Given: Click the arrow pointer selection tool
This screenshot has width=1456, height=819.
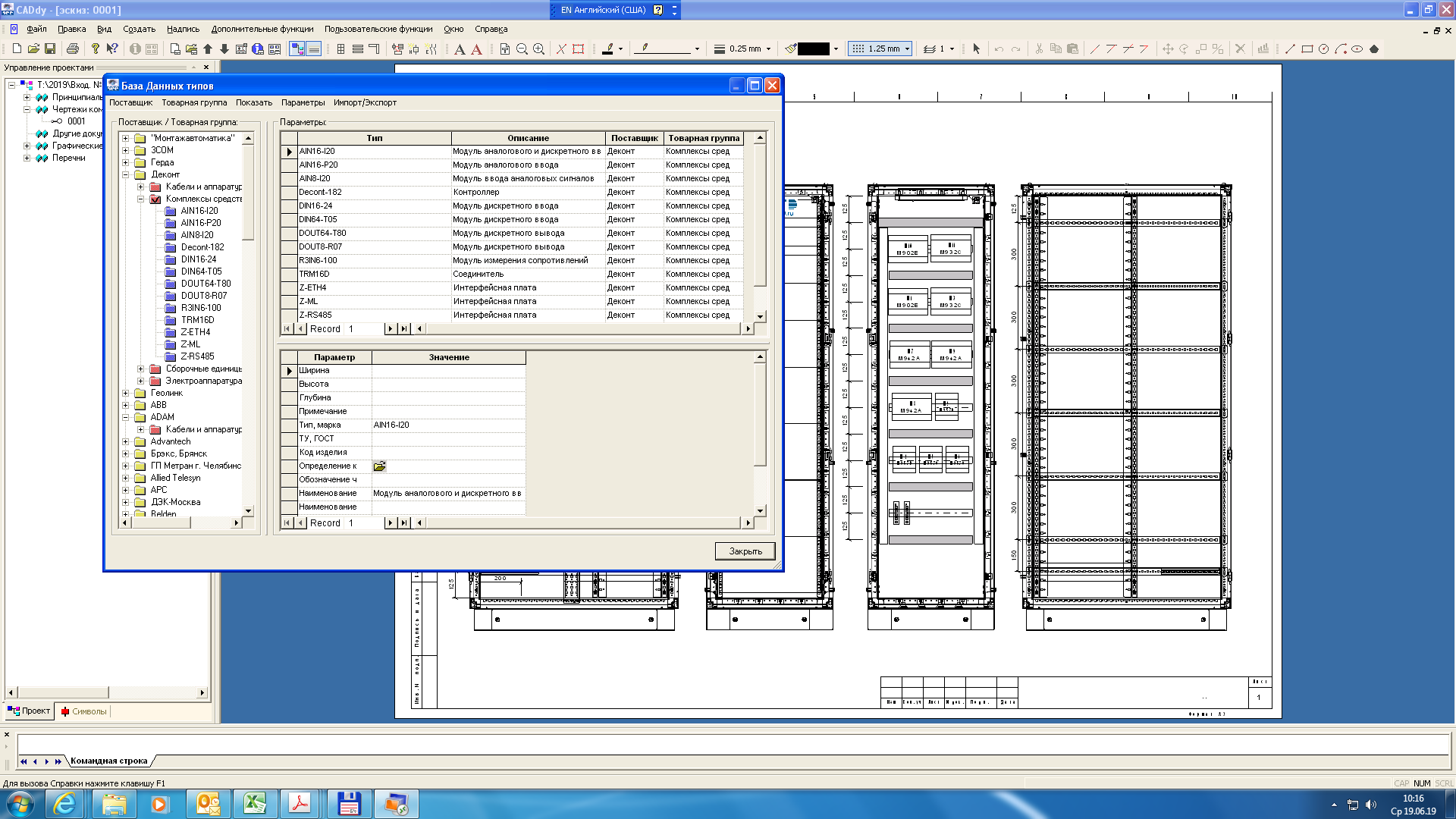Looking at the screenshot, I should 977,49.
